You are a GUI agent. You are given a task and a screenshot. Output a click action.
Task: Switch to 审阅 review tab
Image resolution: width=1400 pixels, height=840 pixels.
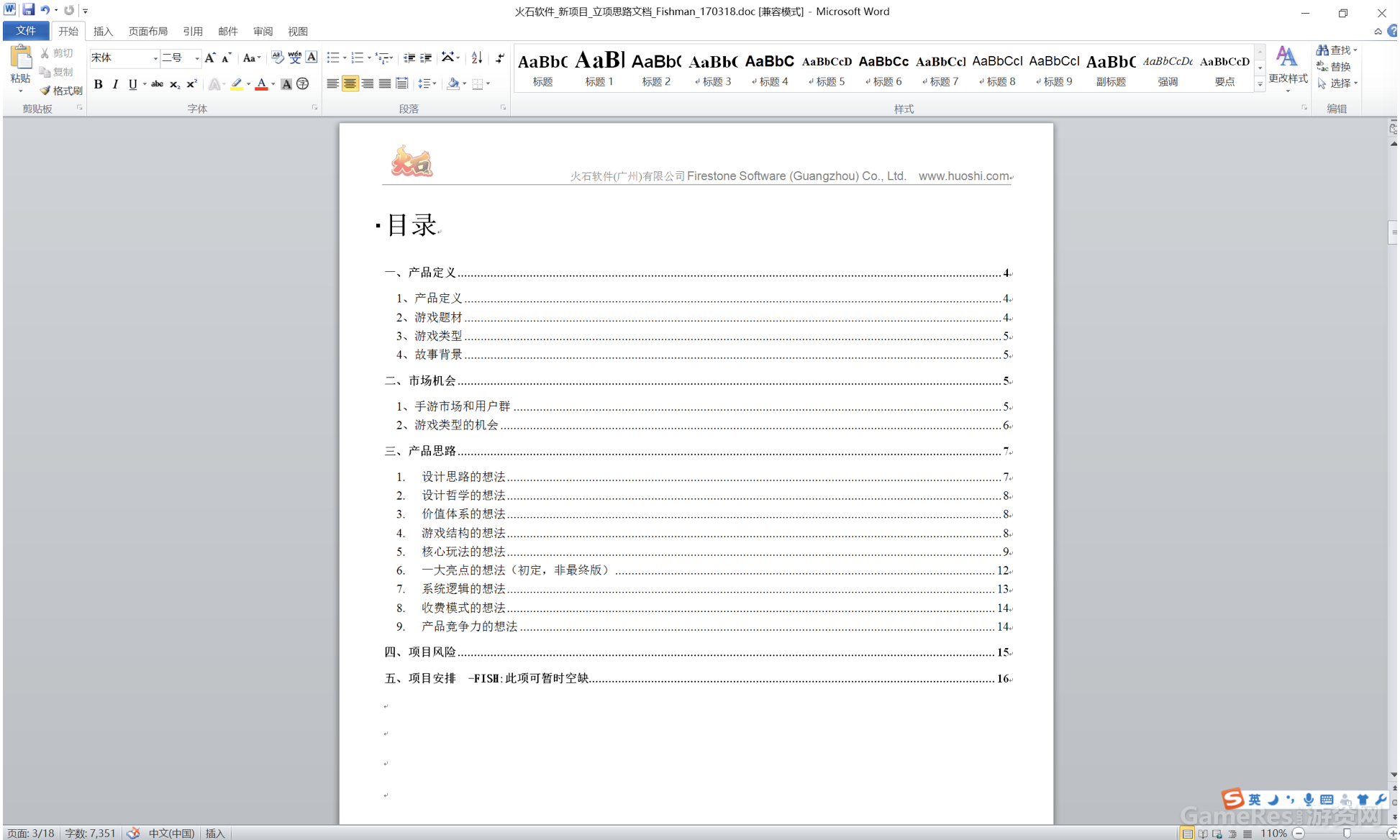pyautogui.click(x=263, y=31)
